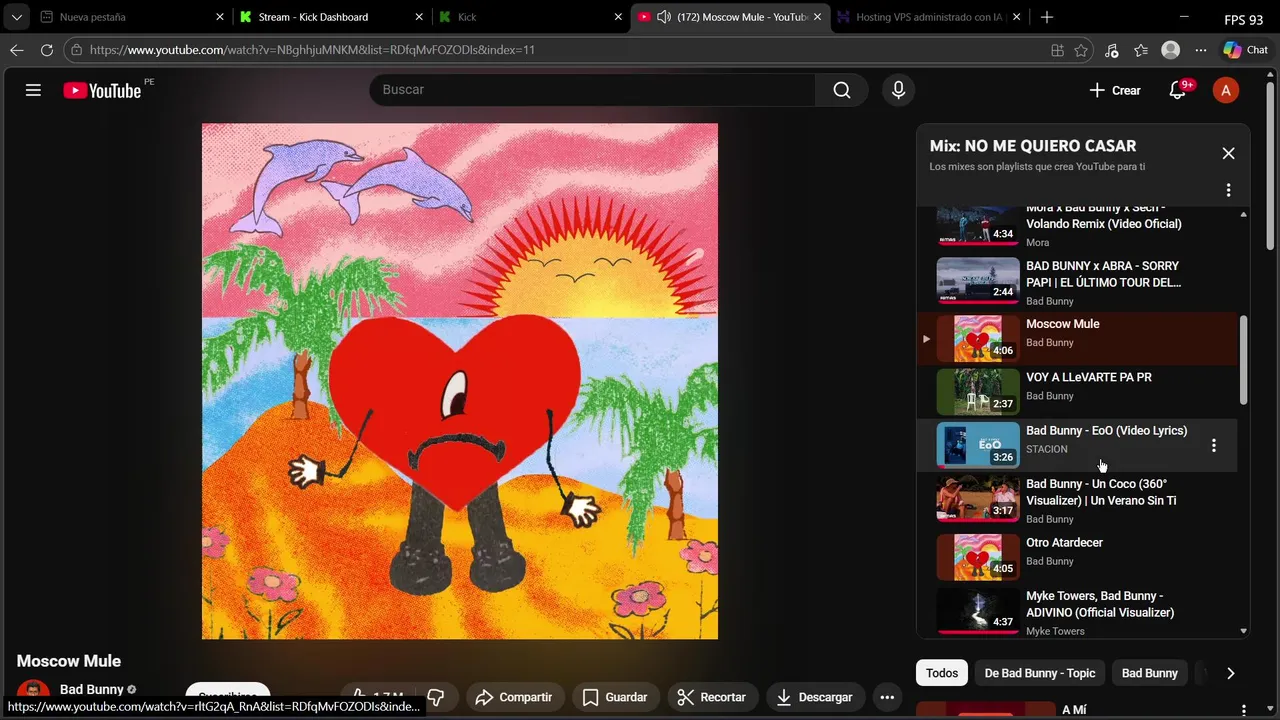Play SORRY PAPI from the playlist
The image size is (1280, 720).
tap(1077, 282)
